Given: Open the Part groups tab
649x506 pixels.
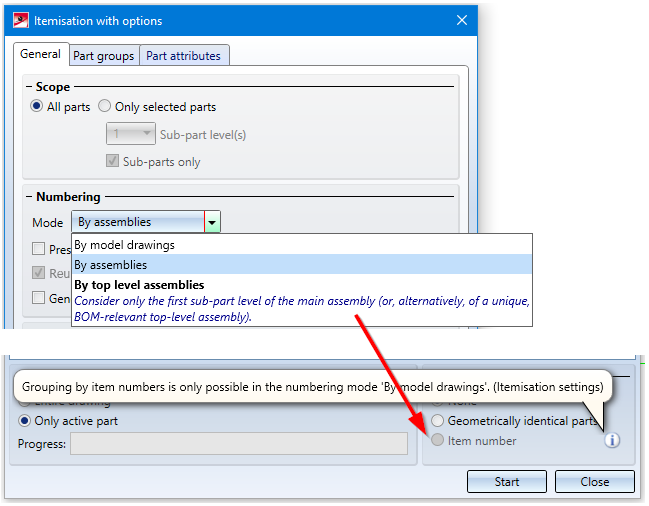Looking at the screenshot, I should tap(104, 55).
